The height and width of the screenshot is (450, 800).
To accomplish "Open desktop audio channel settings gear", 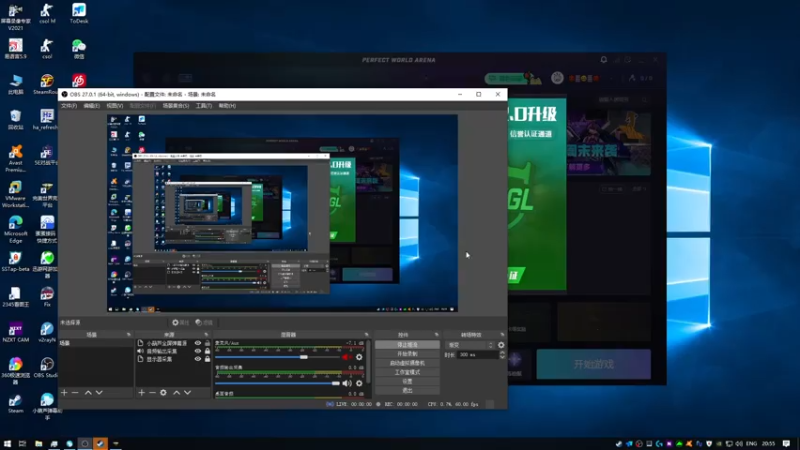I will pos(359,383).
